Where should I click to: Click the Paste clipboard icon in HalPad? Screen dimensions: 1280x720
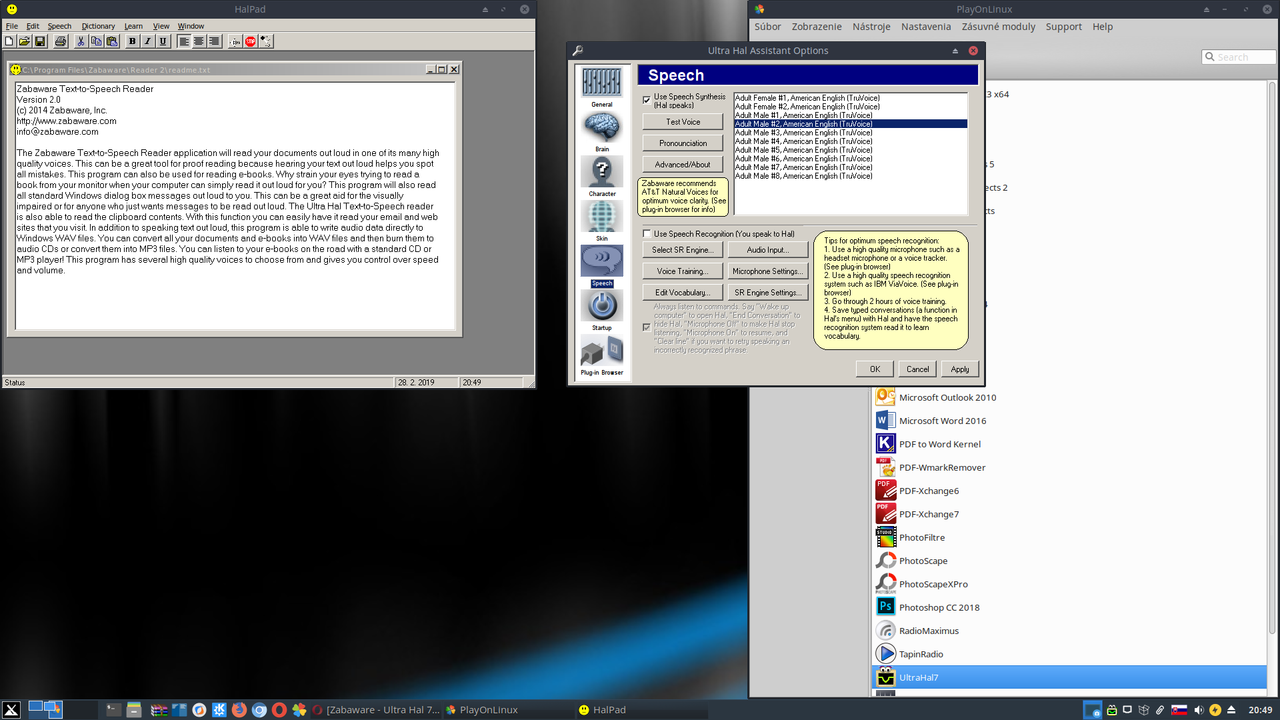click(112, 41)
